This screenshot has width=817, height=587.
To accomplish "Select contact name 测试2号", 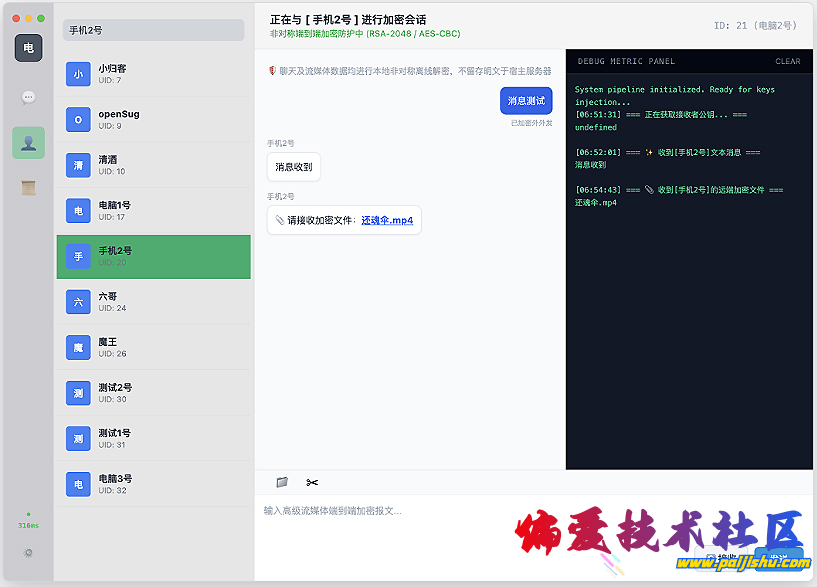I will pyautogui.click(x=115, y=387).
